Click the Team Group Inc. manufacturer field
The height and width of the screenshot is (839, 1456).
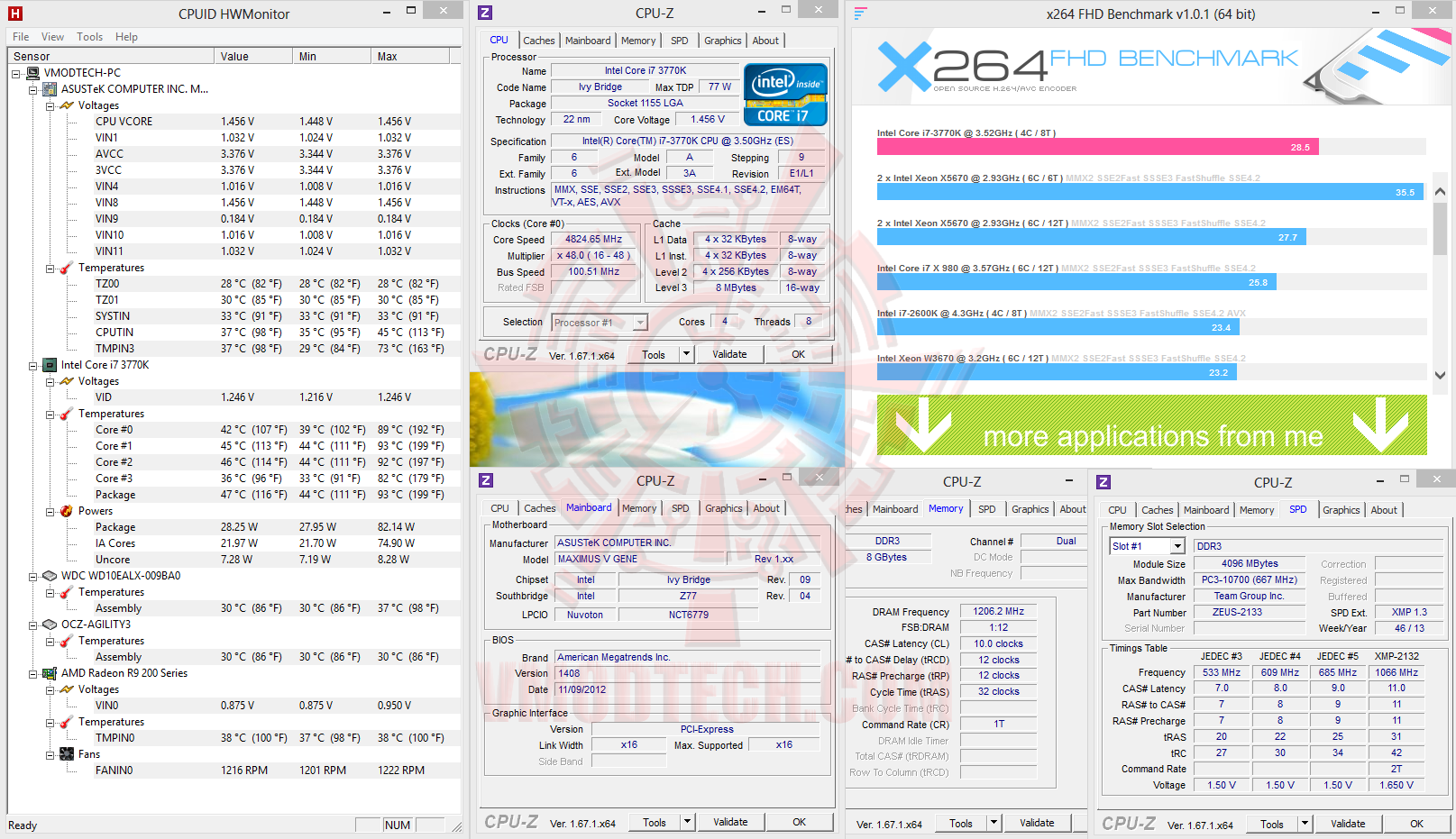(x=1249, y=596)
